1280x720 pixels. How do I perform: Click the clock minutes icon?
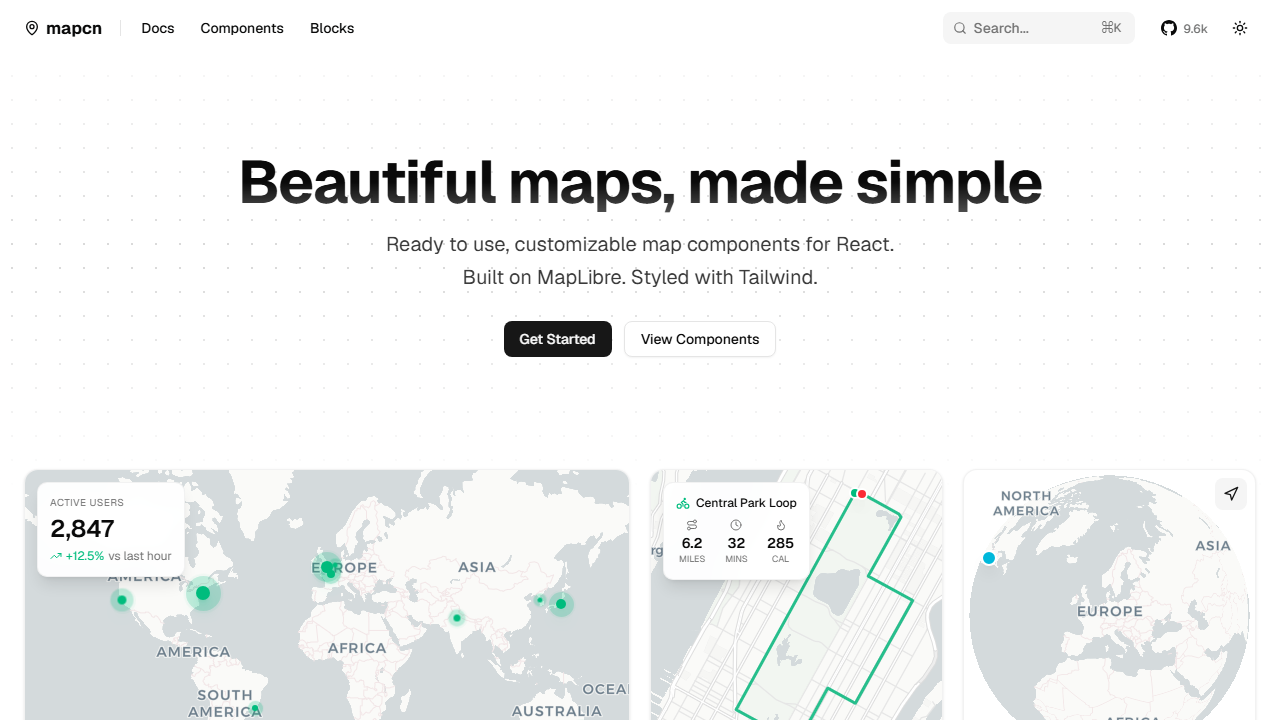(736, 525)
